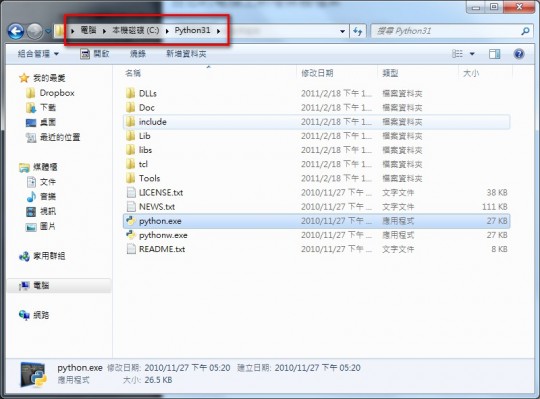This screenshot has width=540, height=399.
Task: Click the search magnifier icon
Action: coord(525,31)
